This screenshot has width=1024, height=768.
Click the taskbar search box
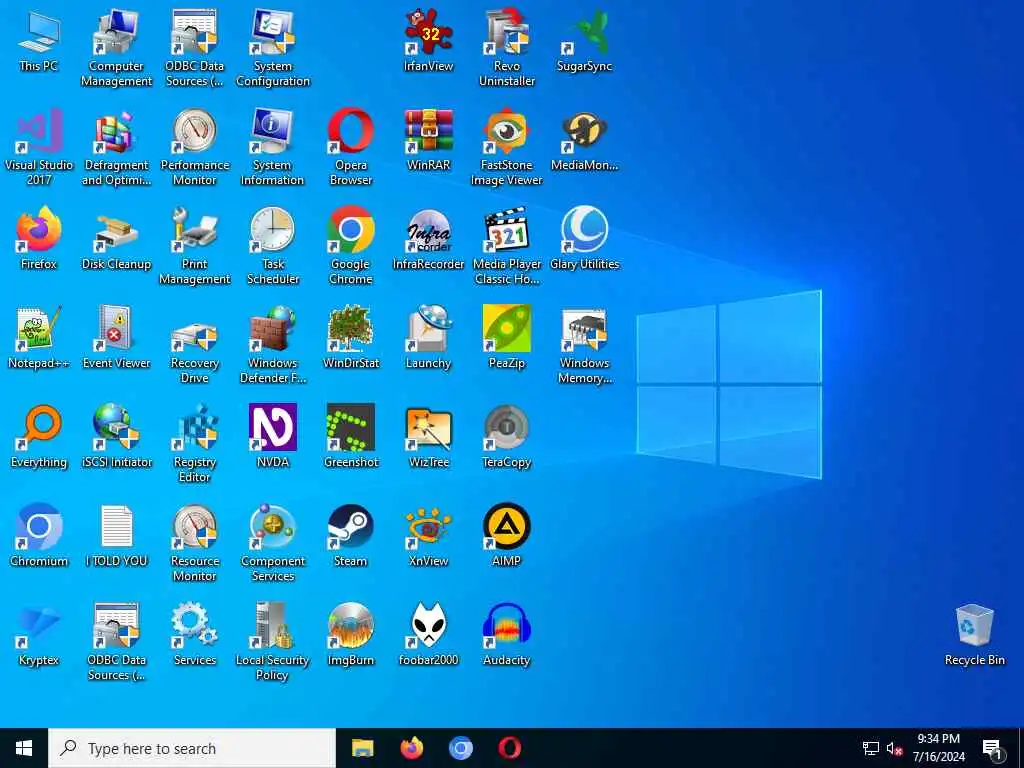point(192,748)
